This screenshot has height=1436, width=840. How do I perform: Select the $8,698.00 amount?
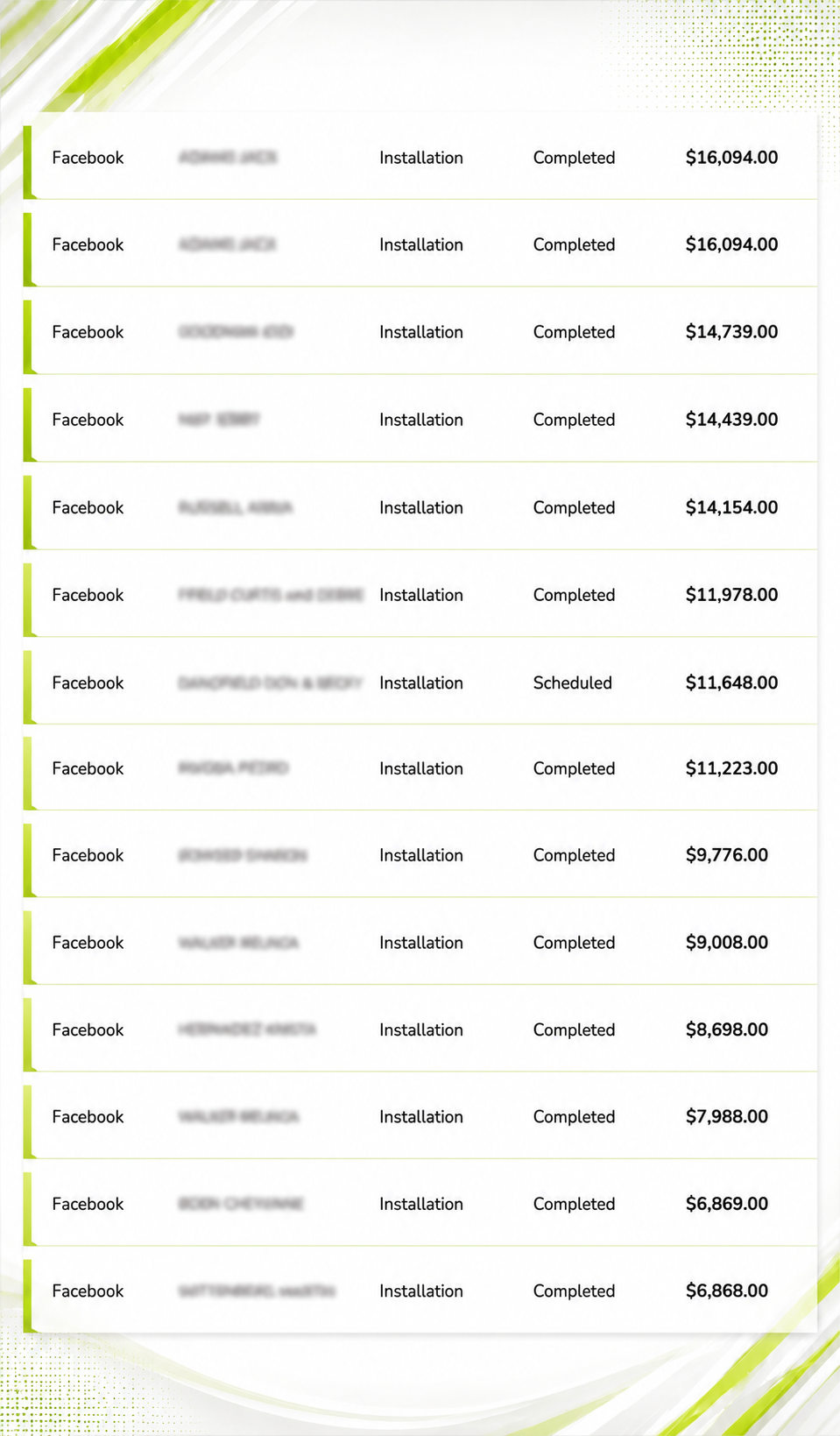(x=726, y=1029)
